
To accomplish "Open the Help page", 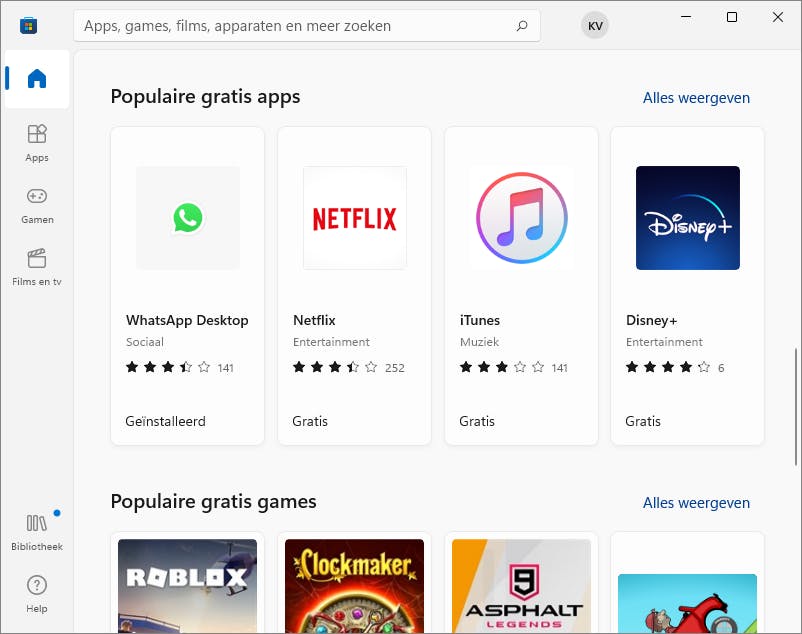I will pos(37,594).
